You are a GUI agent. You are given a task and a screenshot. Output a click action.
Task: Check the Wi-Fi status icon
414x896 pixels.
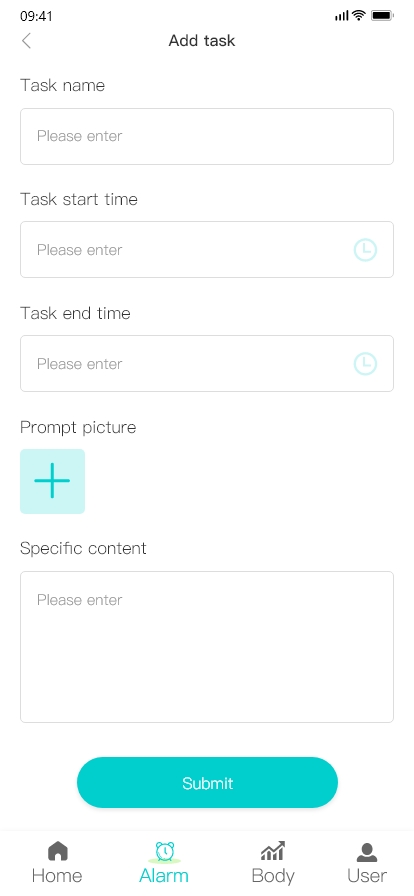point(359,15)
